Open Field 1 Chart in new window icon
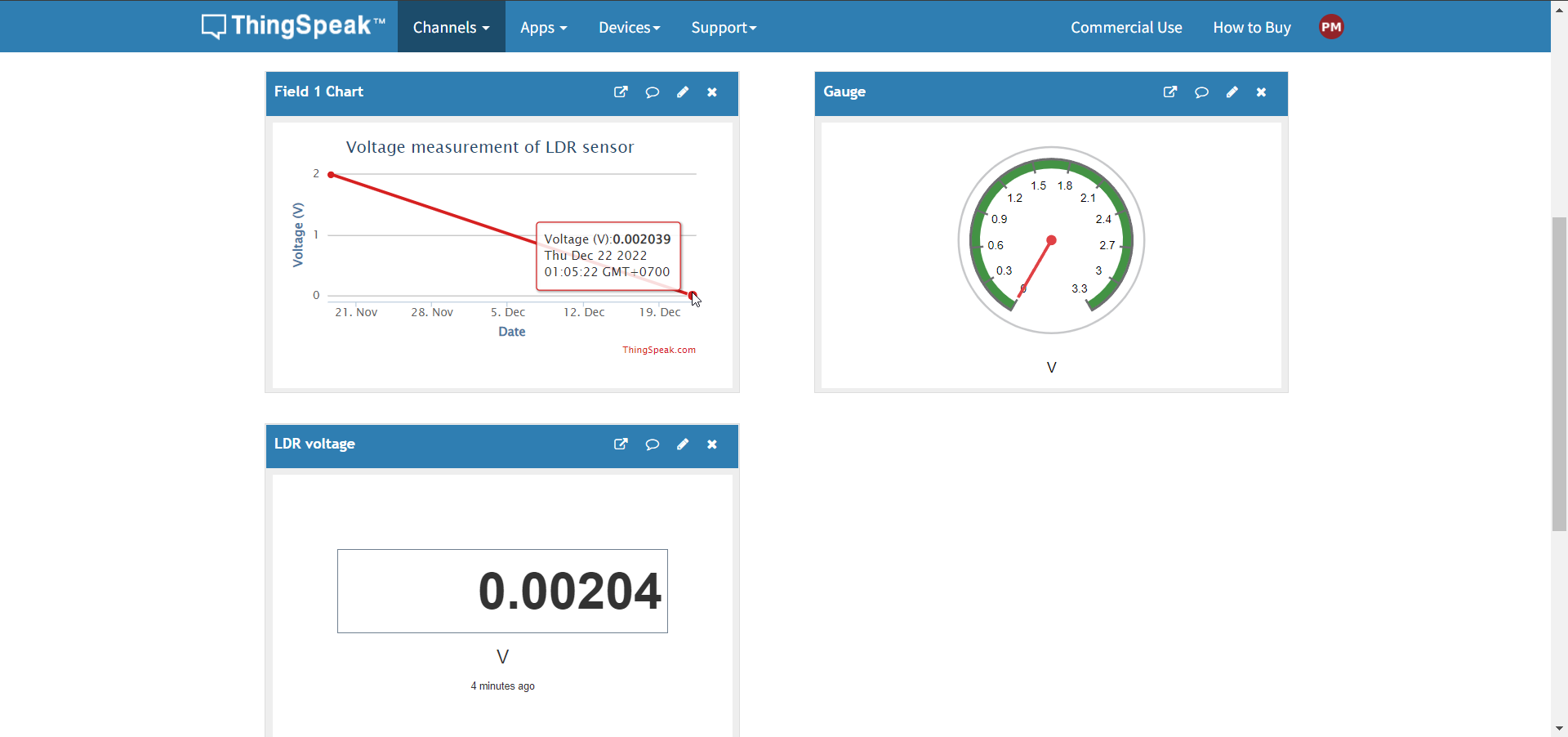 [621, 92]
